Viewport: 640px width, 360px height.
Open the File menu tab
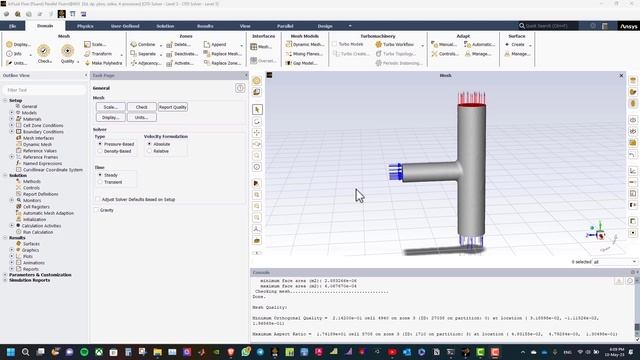pos(13,26)
